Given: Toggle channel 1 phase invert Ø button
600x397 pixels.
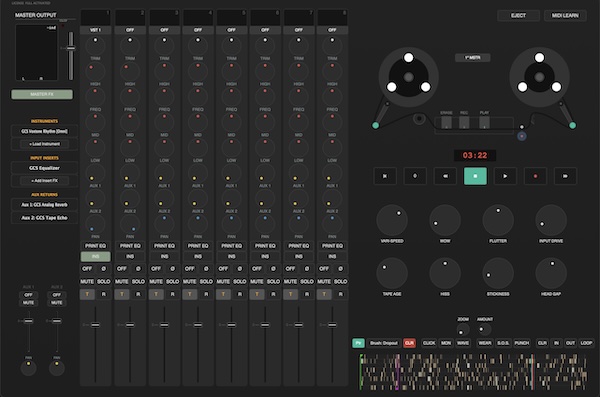Looking at the screenshot, I should tap(104, 269).
